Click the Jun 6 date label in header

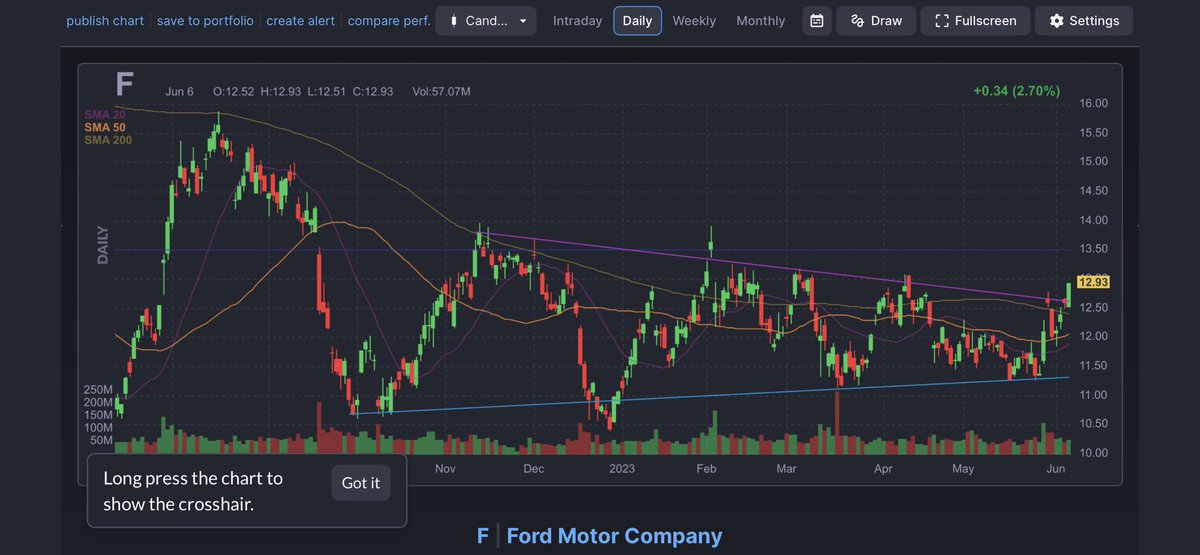180,92
